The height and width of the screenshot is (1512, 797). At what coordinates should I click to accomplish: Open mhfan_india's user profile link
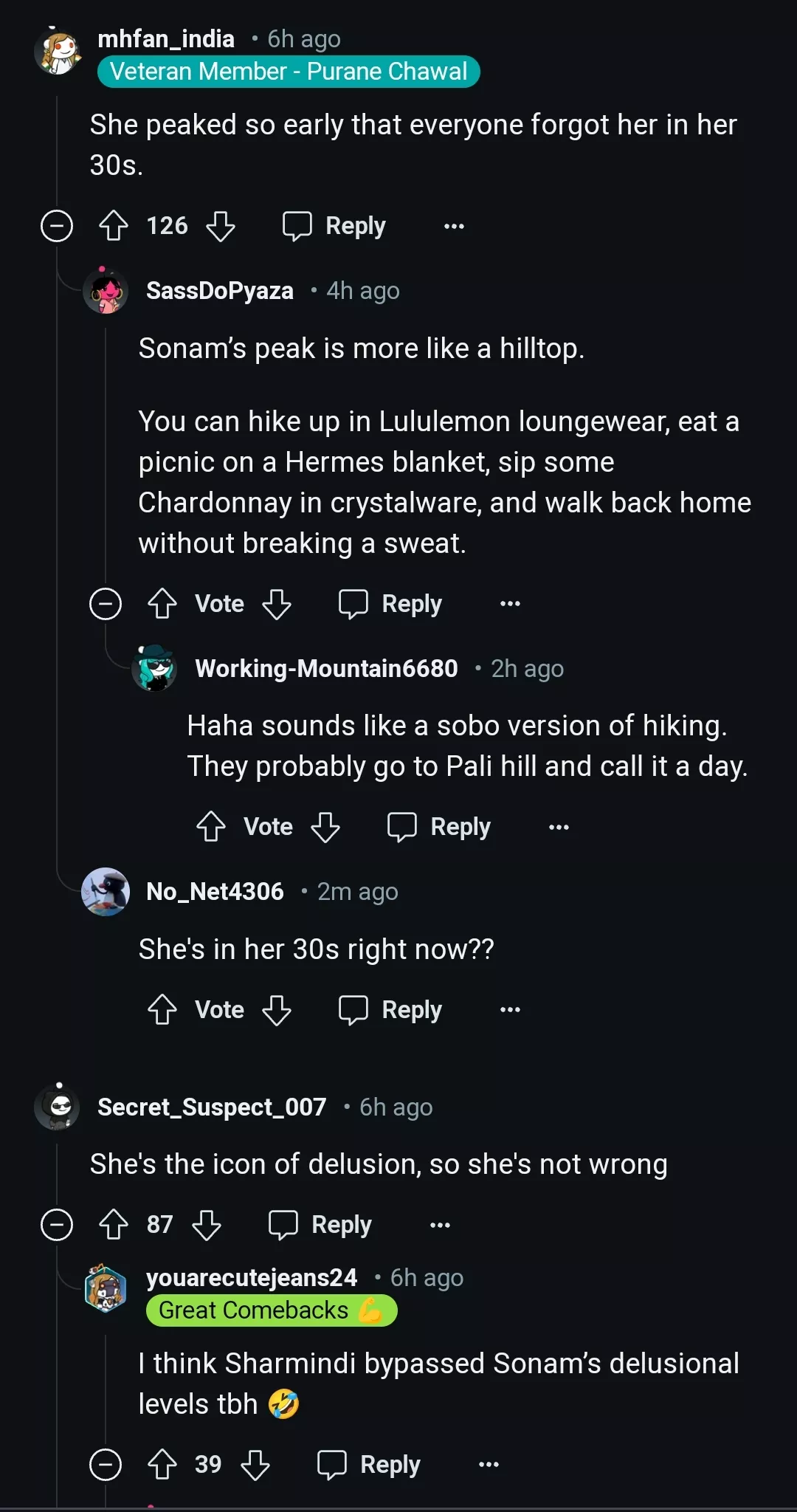click(x=166, y=39)
